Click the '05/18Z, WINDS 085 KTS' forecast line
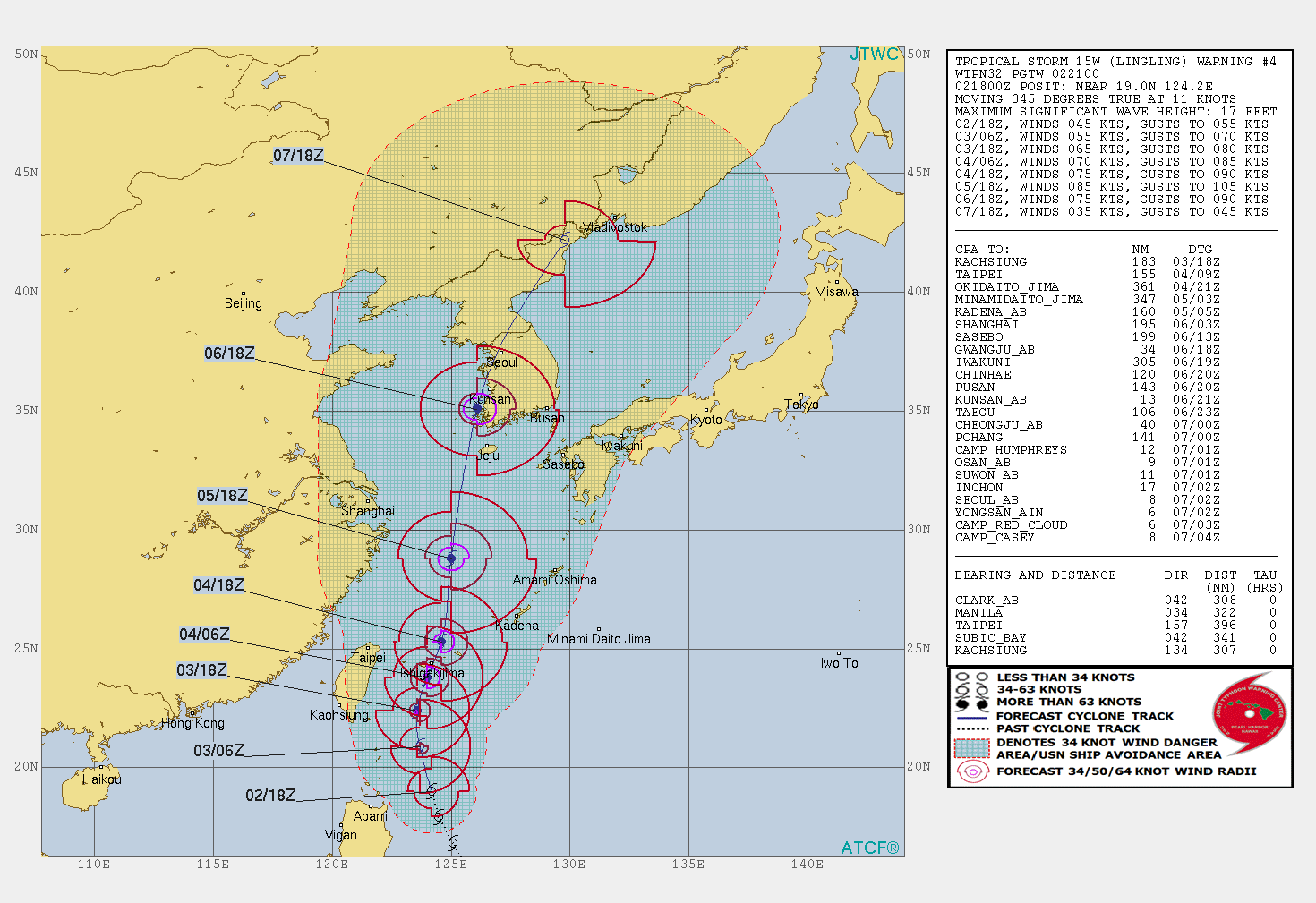The height and width of the screenshot is (903, 1316). point(1112,187)
